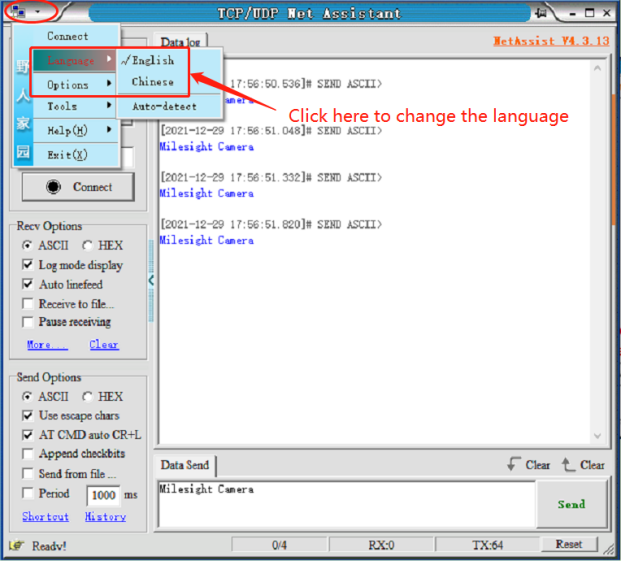The height and width of the screenshot is (561, 621).
Task: Toggle Log mode display checkbox
Action: coord(28,264)
